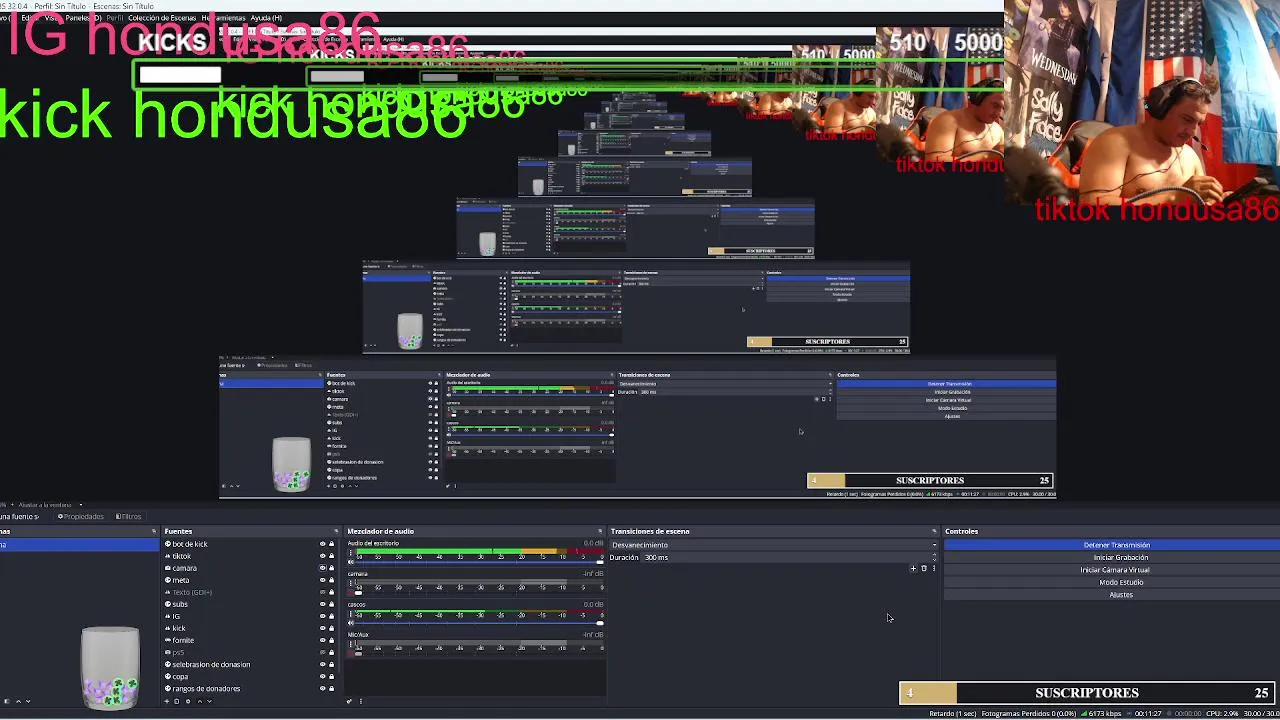
Task: Click Iniciar Grabación button
Action: (1112, 557)
